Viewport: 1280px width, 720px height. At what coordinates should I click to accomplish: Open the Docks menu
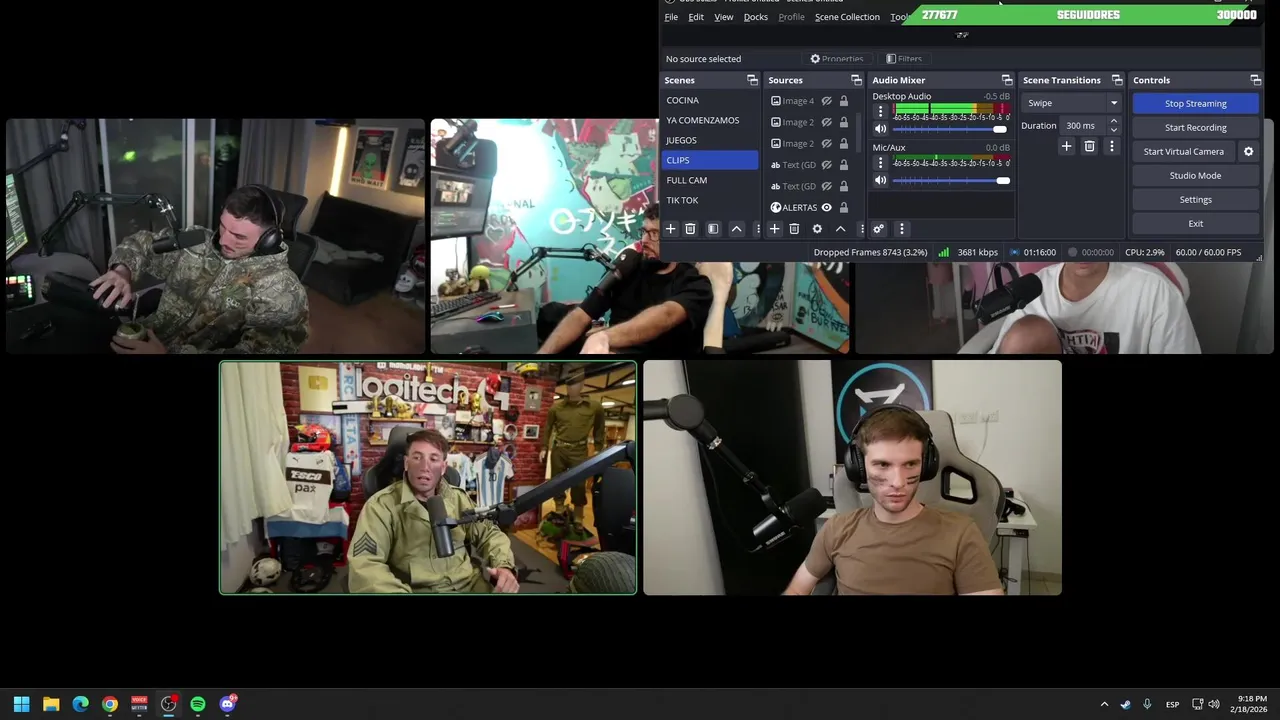click(x=756, y=17)
